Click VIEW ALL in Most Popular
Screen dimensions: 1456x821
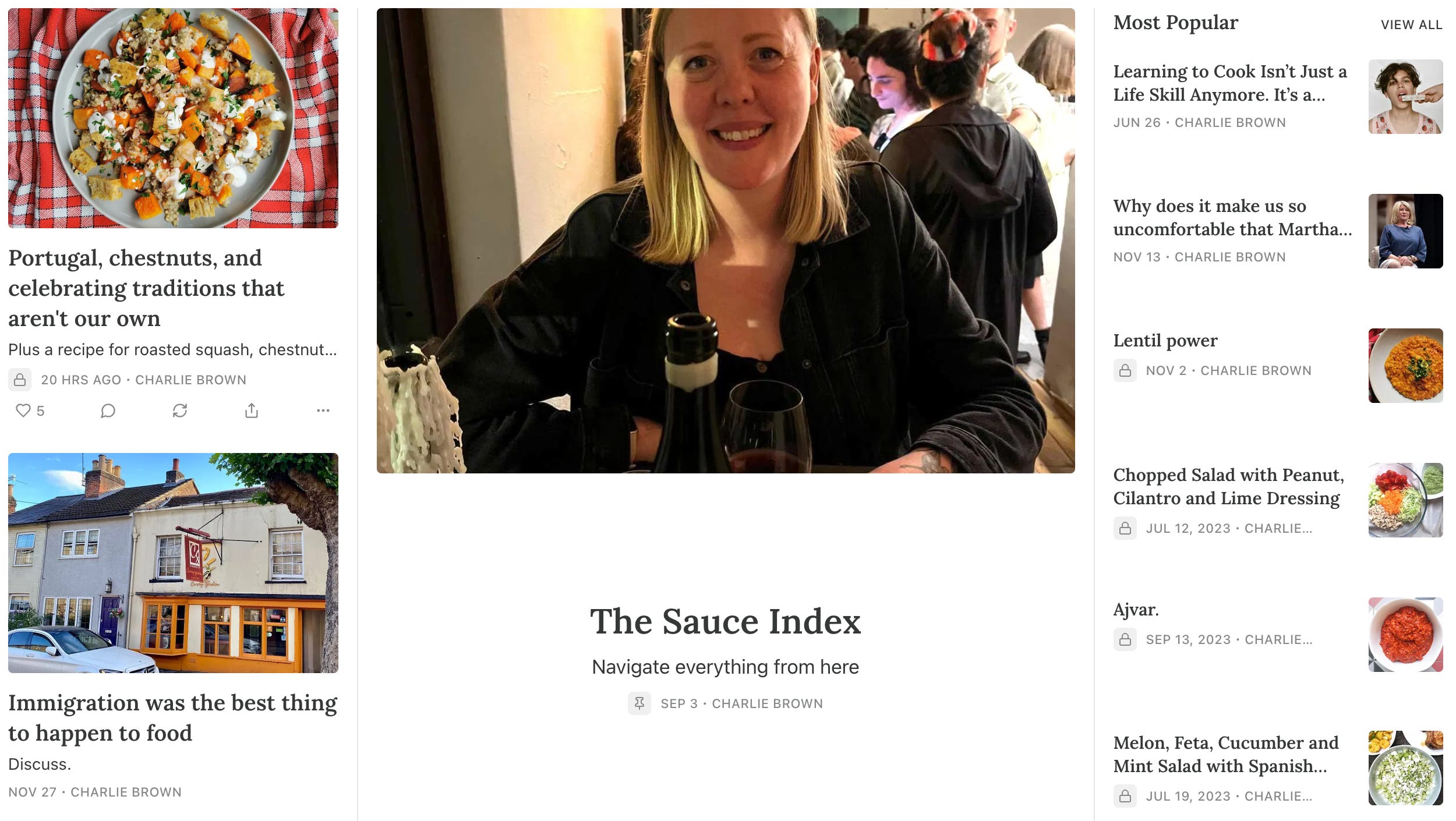pos(1412,25)
